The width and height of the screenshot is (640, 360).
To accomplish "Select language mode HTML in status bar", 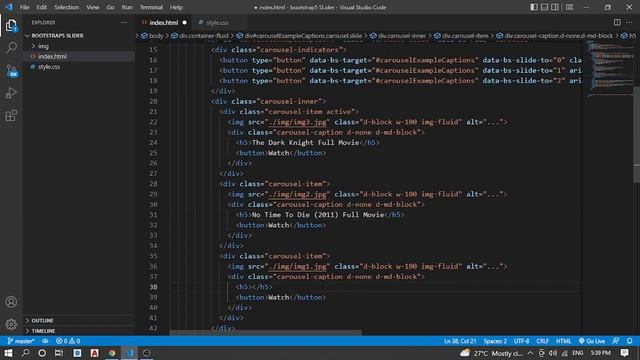I will click(x=563, y=341).
